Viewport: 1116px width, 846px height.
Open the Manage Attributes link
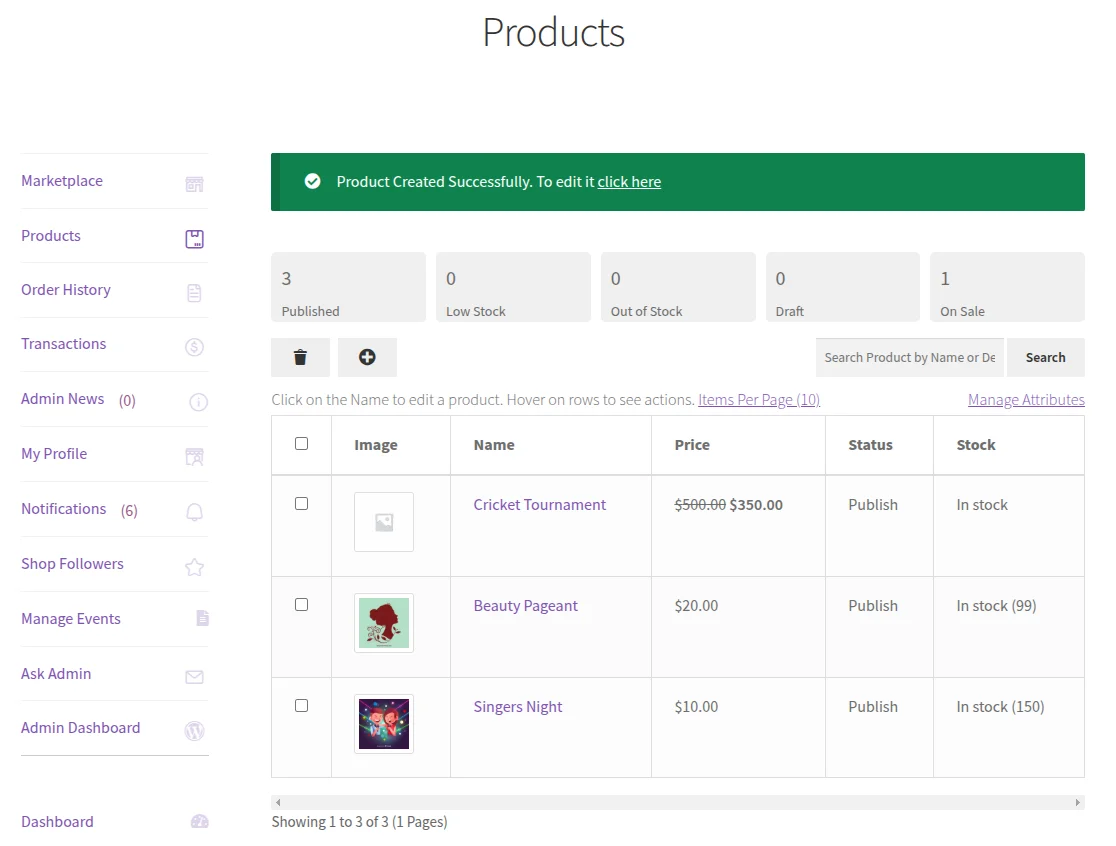click(1026, 399)
